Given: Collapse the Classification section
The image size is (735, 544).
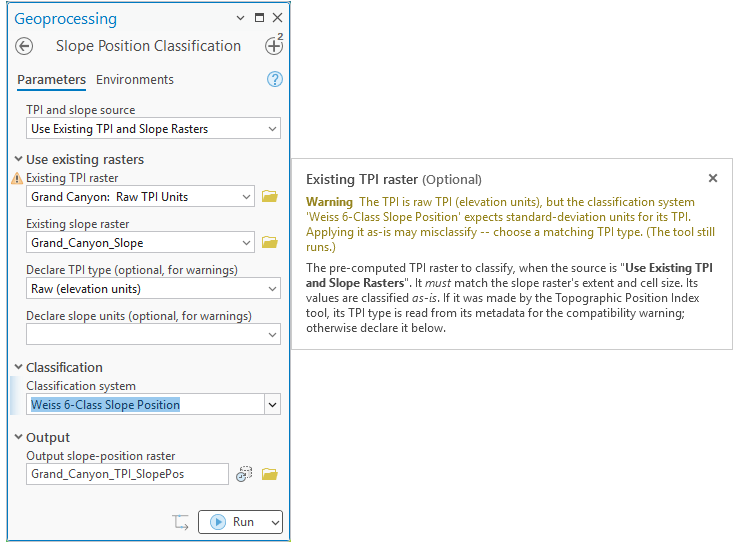Looking at the screenshot, I should coord(18,367).
